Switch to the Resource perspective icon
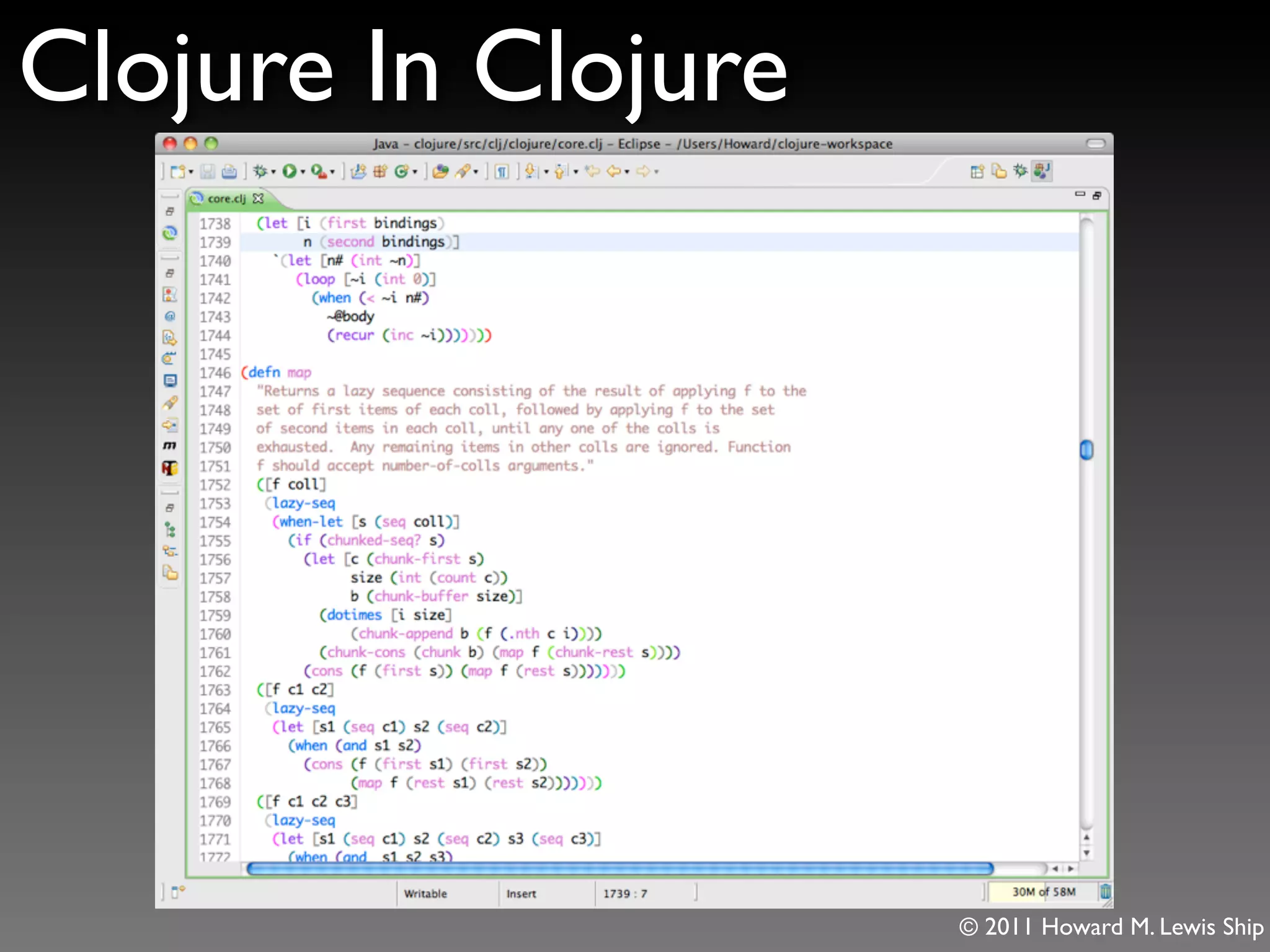The width and height of the screenshot is (1270, 952). point(998,171)
